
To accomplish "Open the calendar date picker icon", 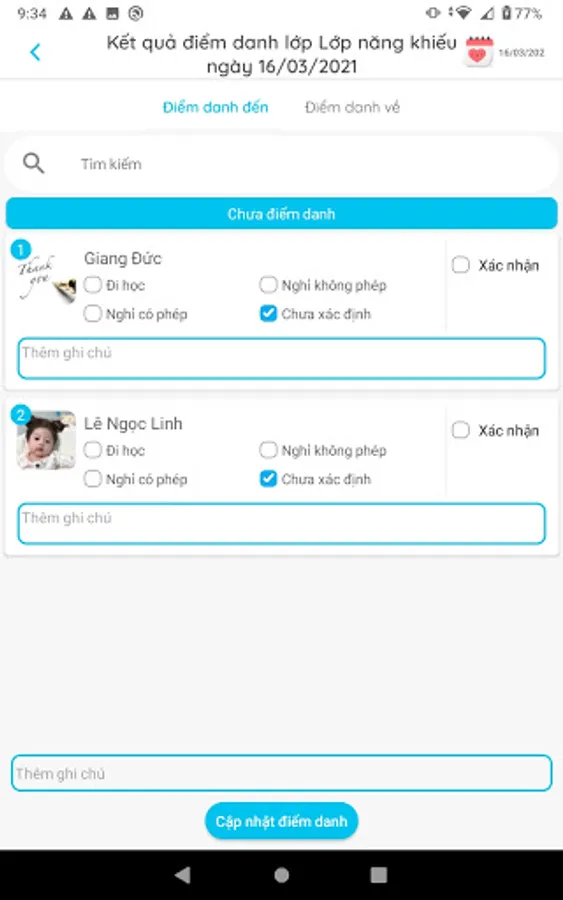I will coord(479,52).
